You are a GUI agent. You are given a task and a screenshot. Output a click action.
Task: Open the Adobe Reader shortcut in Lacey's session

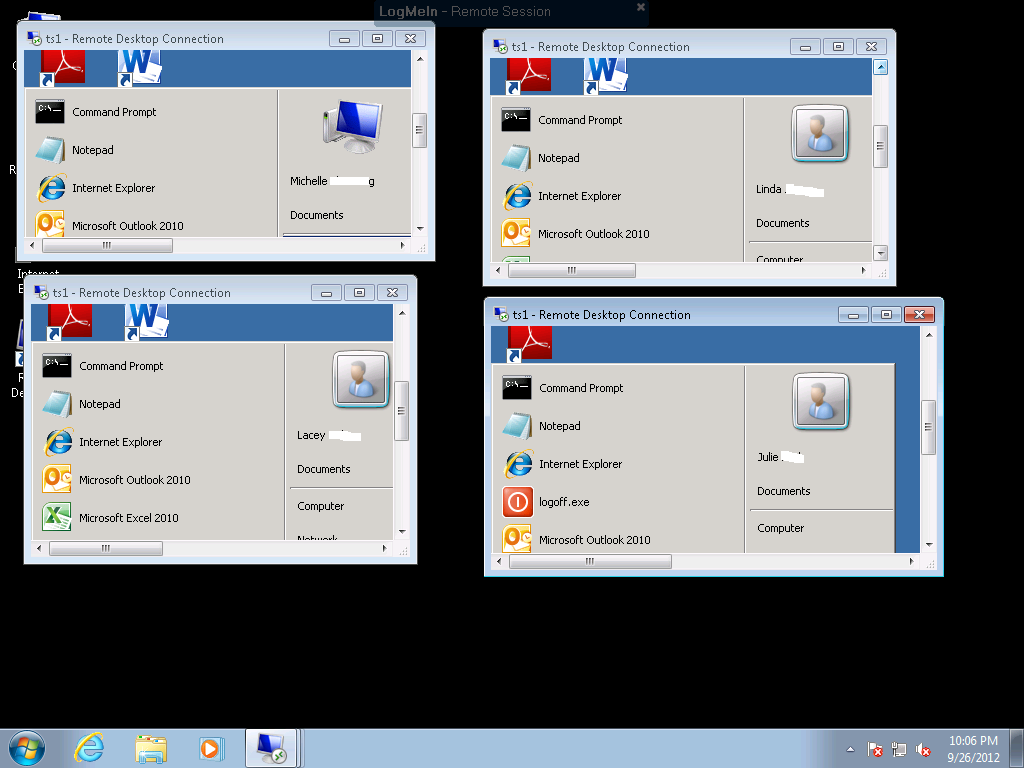tap(70, 320)
